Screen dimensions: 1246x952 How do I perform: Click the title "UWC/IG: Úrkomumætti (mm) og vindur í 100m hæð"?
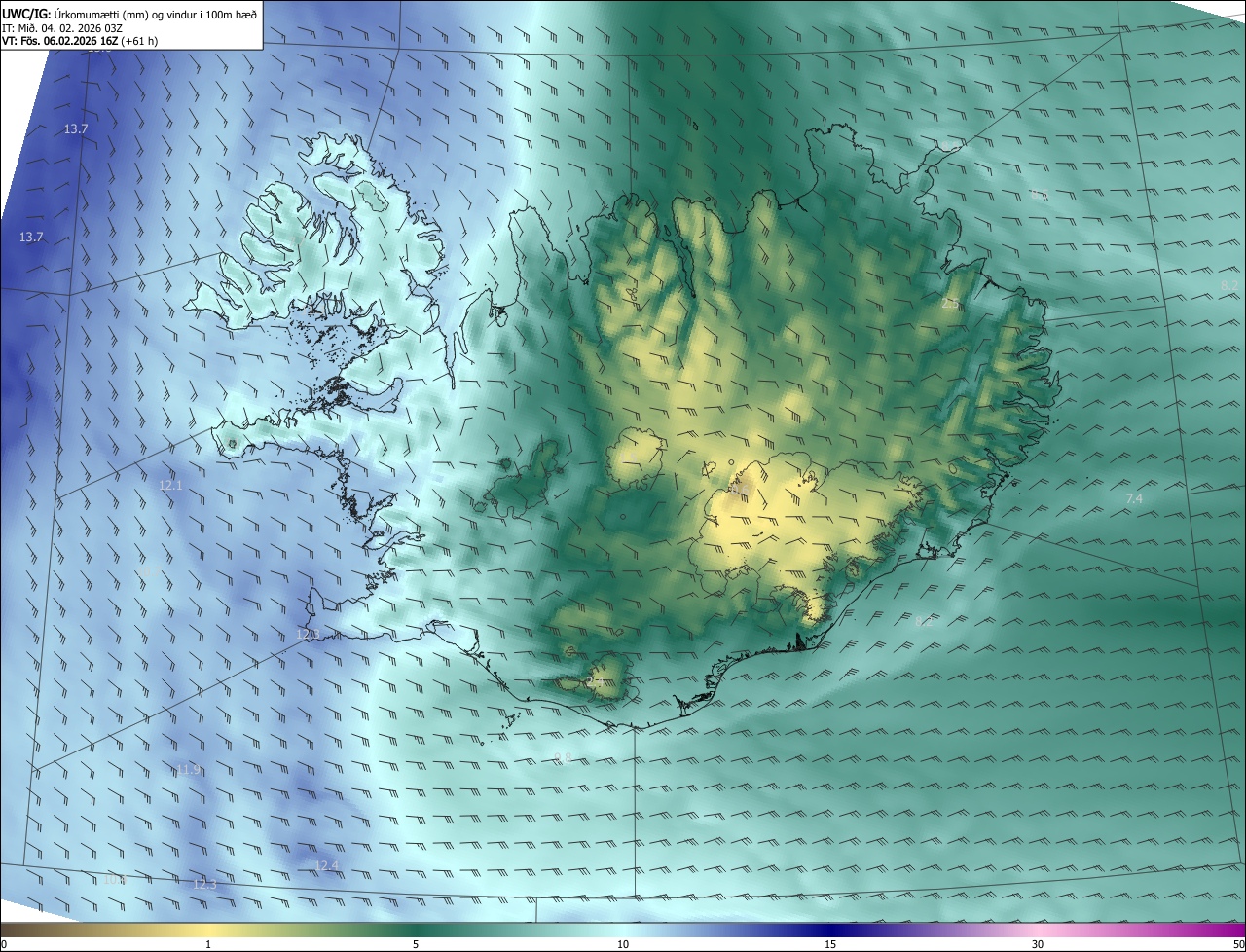point(129,14)
